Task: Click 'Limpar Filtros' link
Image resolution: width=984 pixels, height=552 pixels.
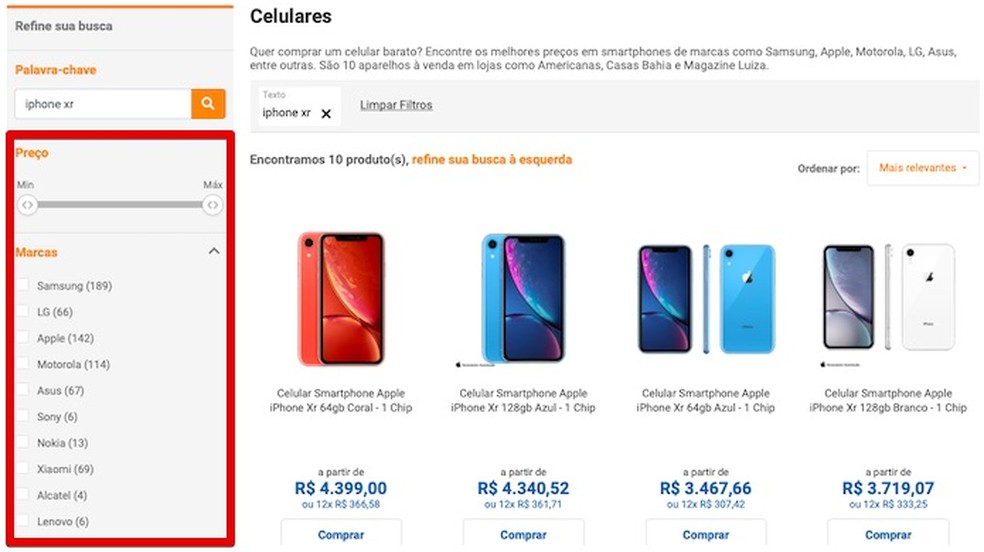Action: tap(396, 105)
